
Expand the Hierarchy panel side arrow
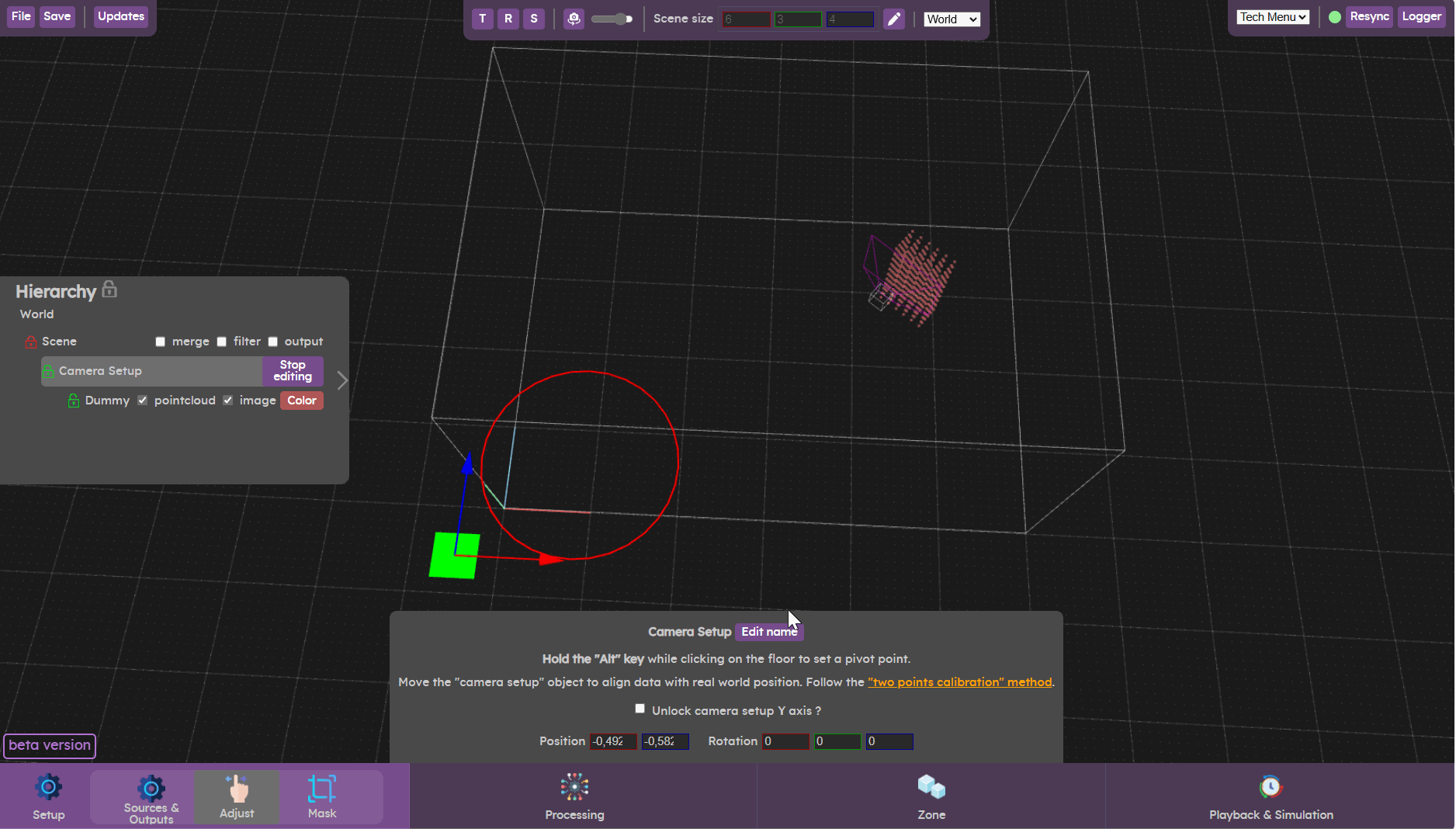pos(342,380)
